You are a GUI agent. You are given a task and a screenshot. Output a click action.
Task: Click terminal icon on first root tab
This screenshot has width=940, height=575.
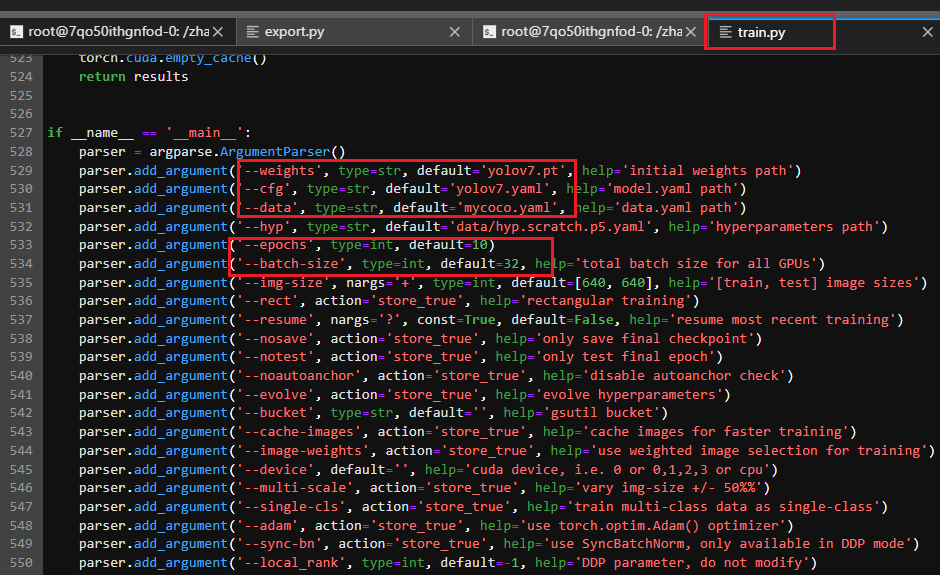pyautogui.click(x=17, y=32)
